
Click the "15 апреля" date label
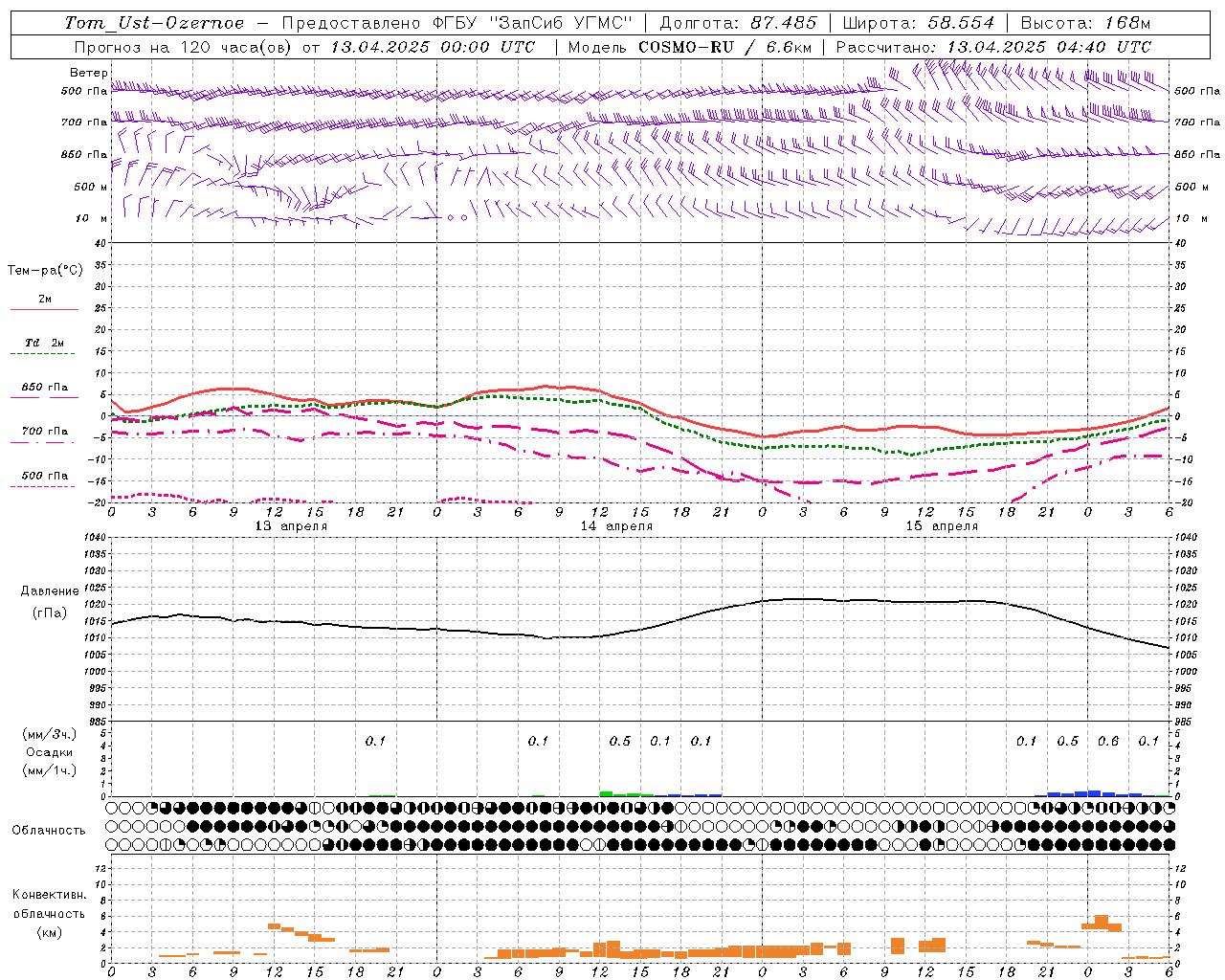pyautogui.click(x=942, y=526)
